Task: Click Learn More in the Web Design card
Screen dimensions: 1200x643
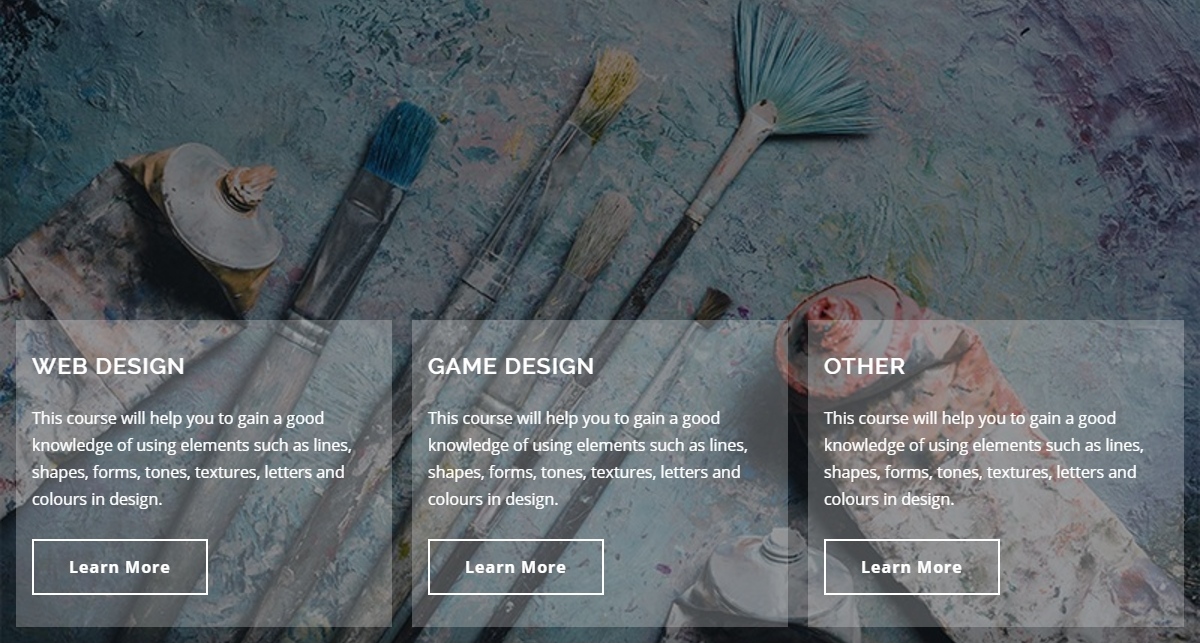Action: coord(120,567)
